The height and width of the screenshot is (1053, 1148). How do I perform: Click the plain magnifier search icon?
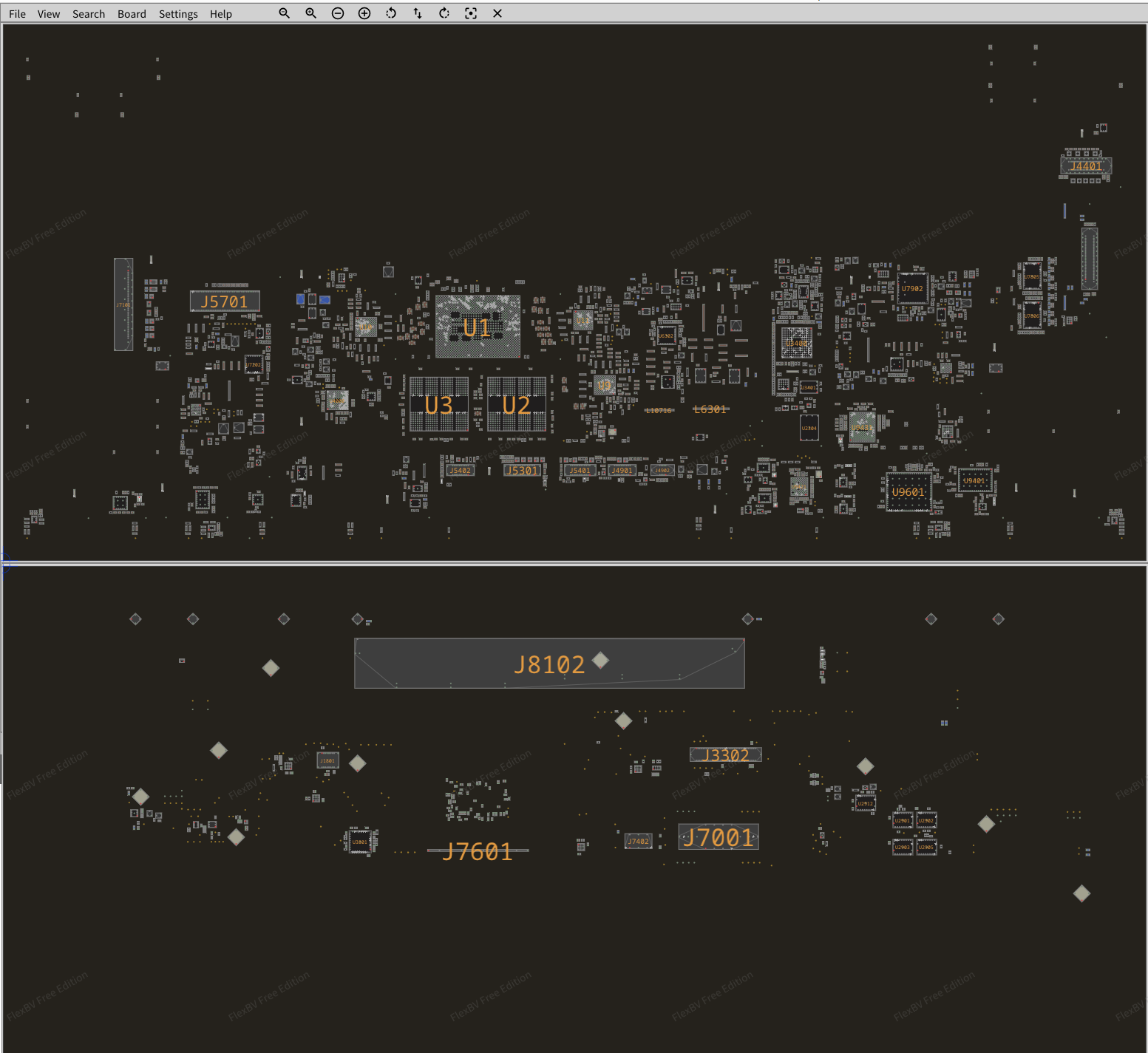[x=284, y=13]
